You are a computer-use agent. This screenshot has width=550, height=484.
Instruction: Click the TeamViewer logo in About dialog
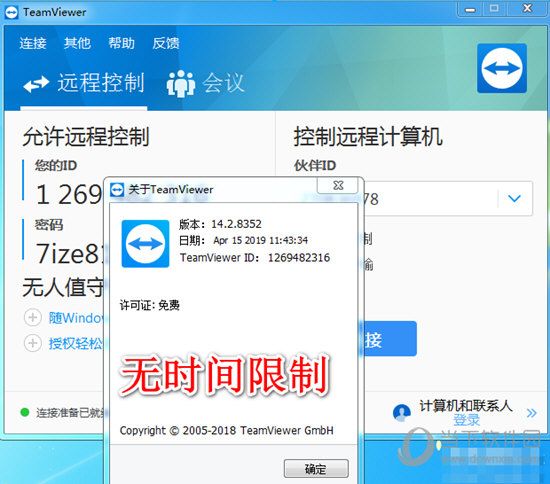click(x=145, y=244)
